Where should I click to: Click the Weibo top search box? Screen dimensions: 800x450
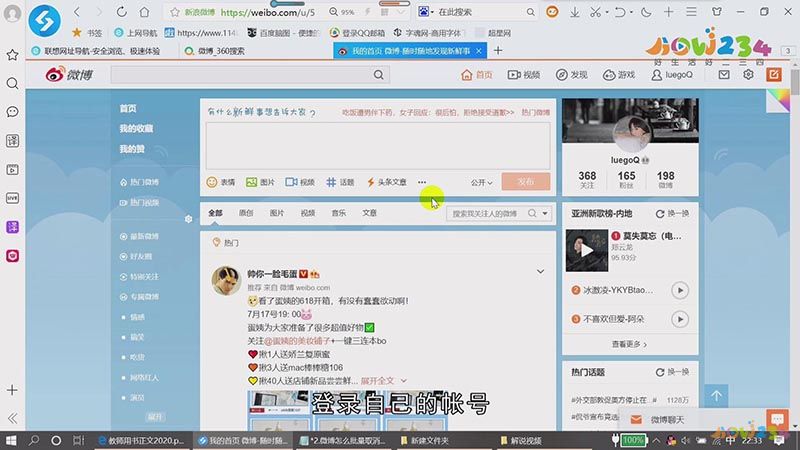coord(241,75)
